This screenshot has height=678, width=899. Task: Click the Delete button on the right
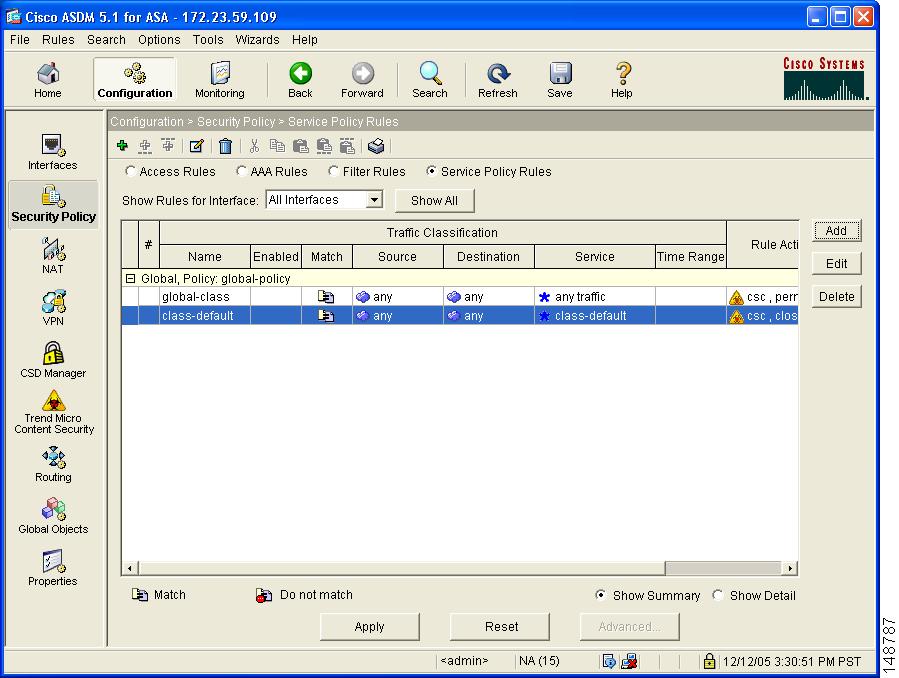pos(837,296)
